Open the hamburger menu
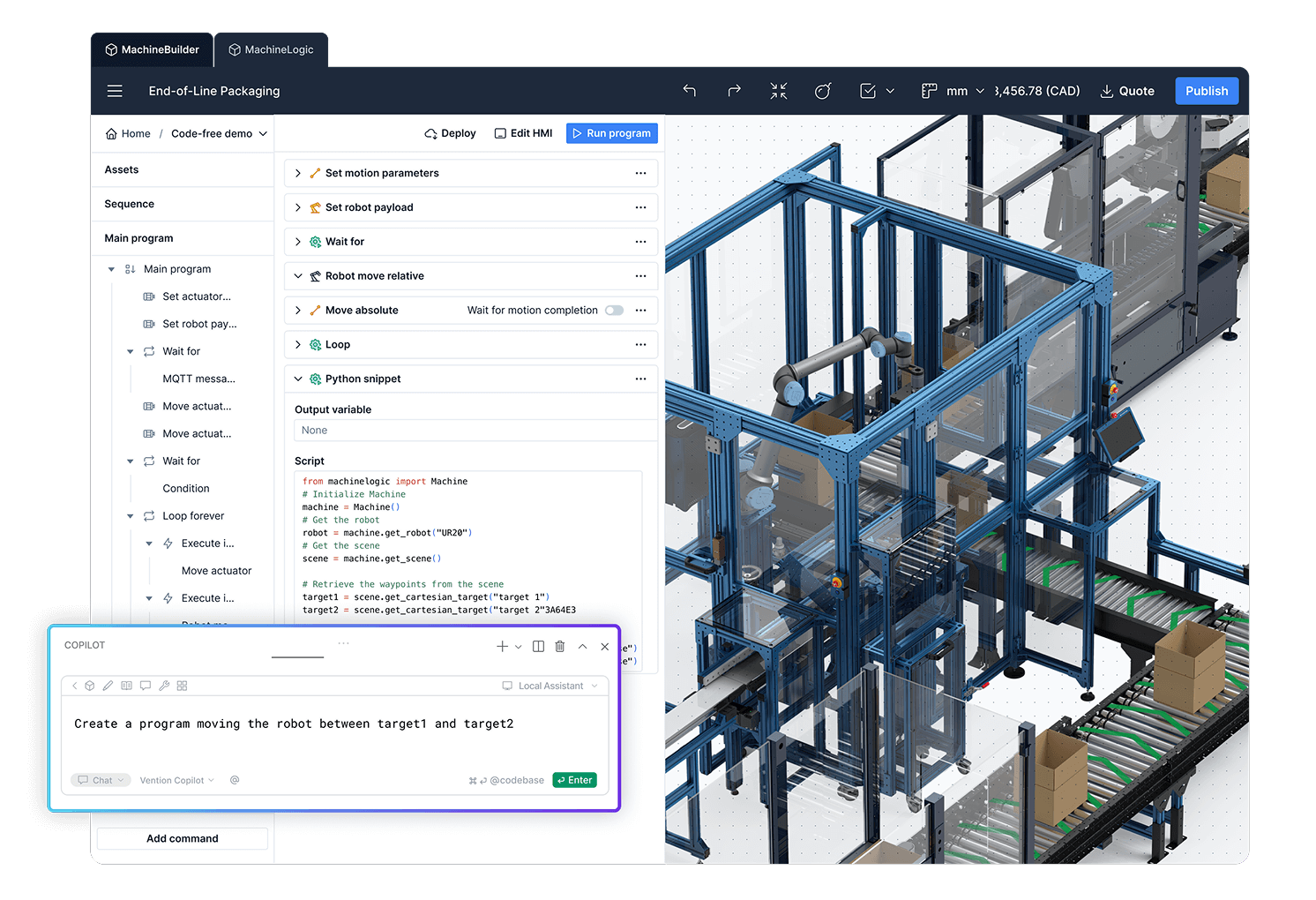The height and width of the screenshot is (900, 1316). coord(115,91)
